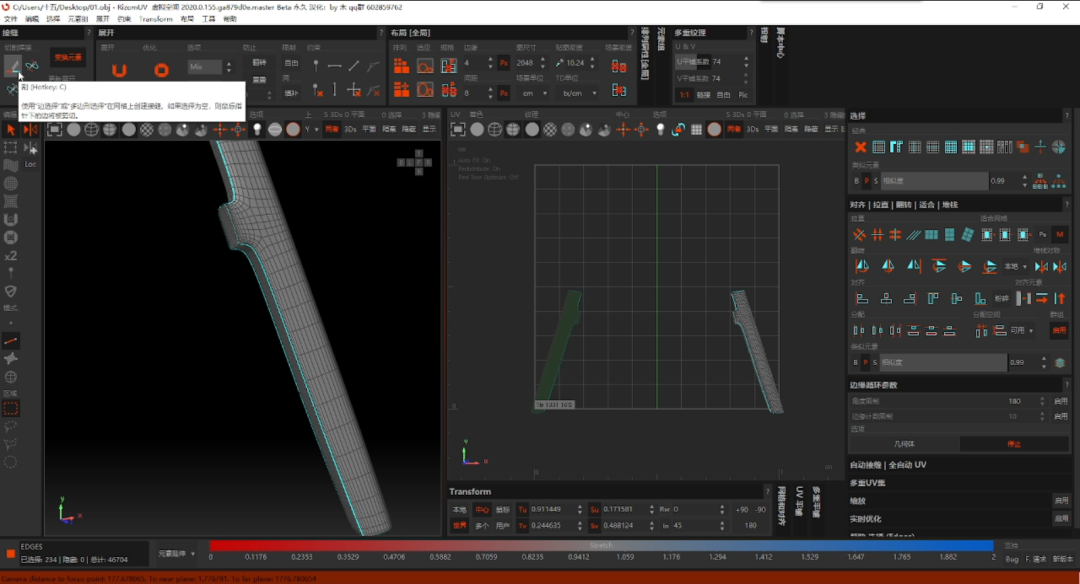
Task: Click the texel density eyedropper icon
Action: 559,63
